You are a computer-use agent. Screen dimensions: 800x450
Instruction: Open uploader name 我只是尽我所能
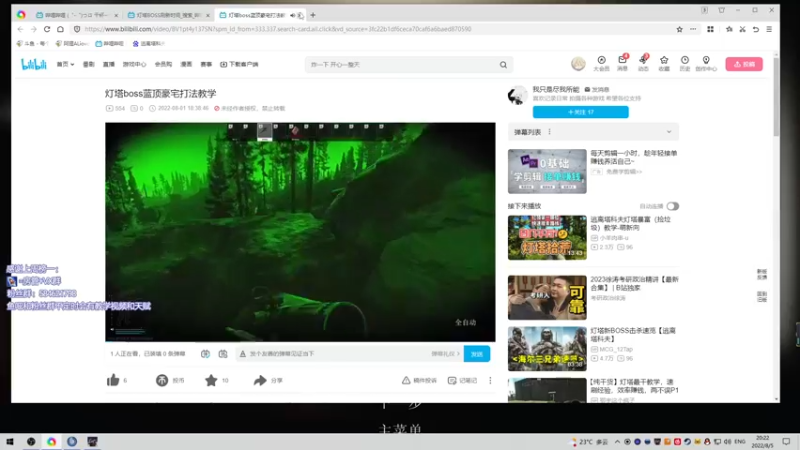[556, 89]
